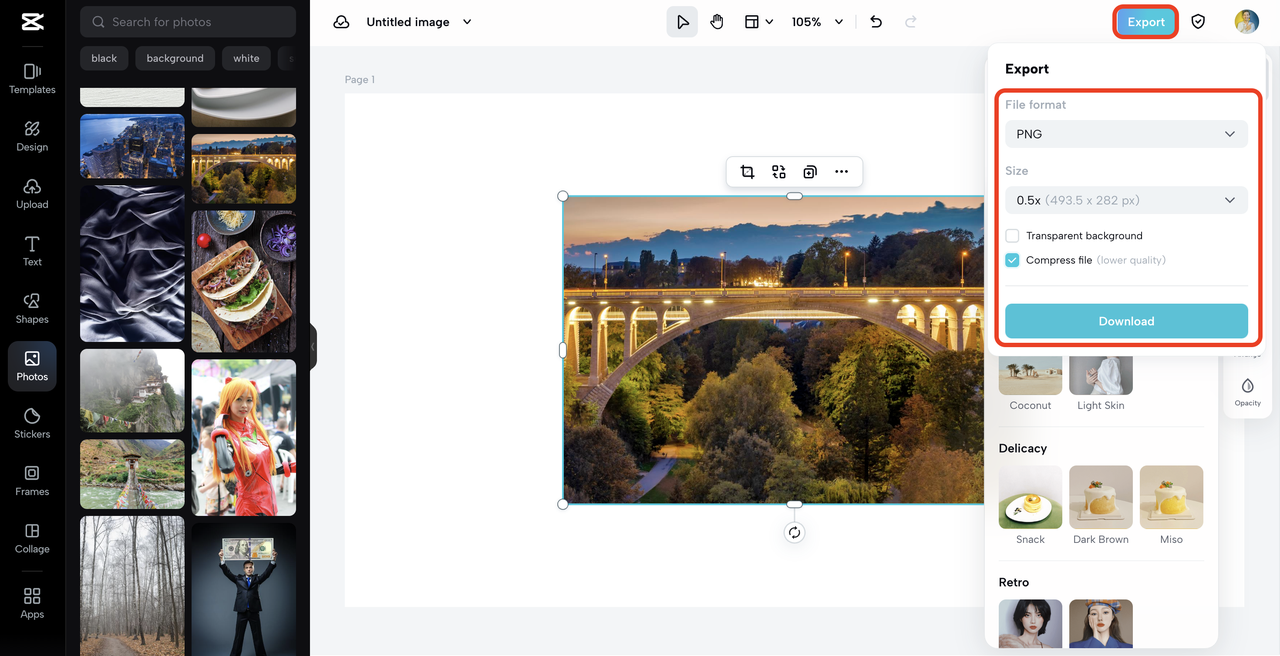Image resolution: width=1280 pixels, height=656 pixels.
Task: Open the Text panel
Action: point(32,251)
